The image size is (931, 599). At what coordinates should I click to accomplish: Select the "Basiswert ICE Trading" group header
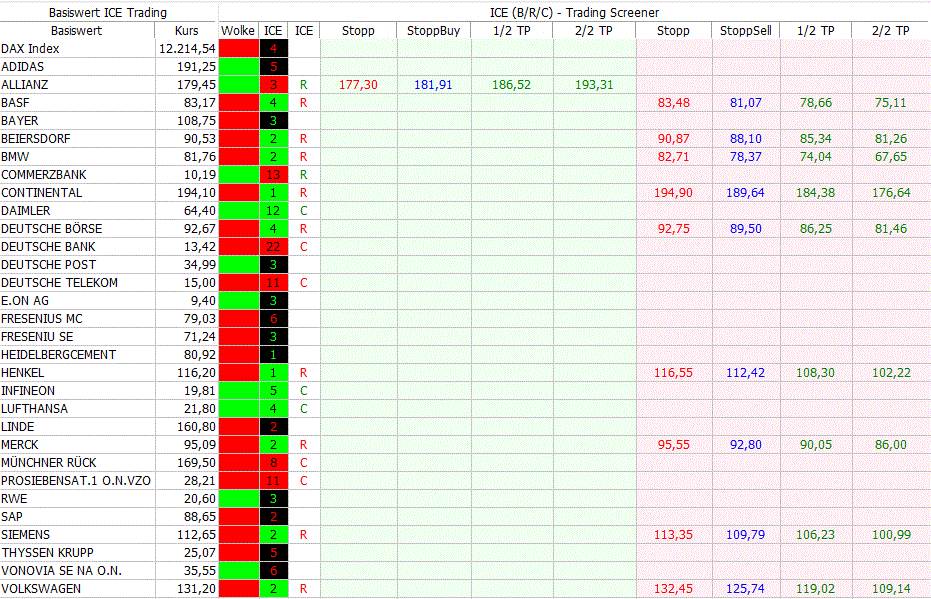coord(107,12)
